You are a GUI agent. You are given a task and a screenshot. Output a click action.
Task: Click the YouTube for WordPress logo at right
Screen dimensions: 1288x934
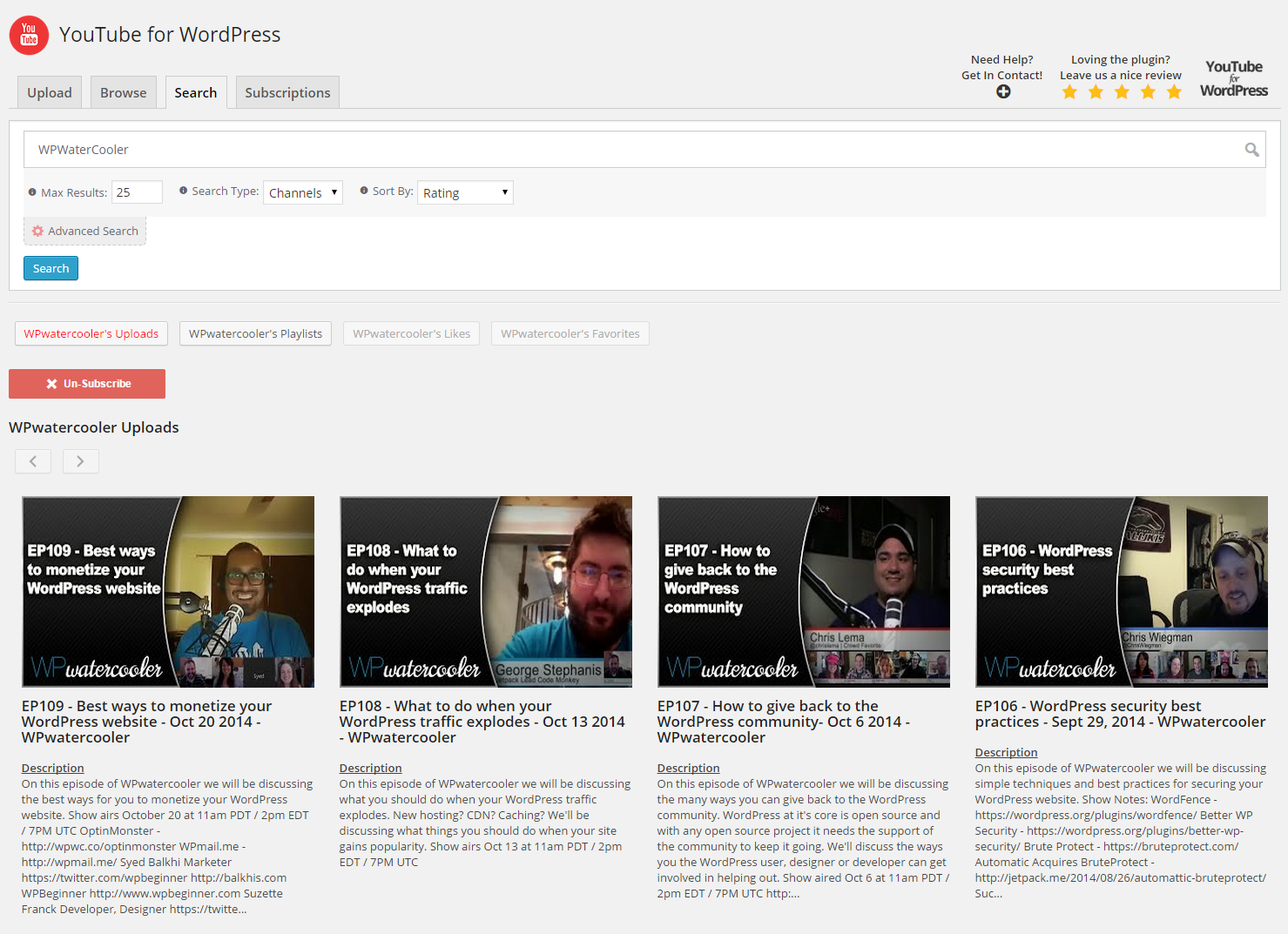[x=1233, y=78]
